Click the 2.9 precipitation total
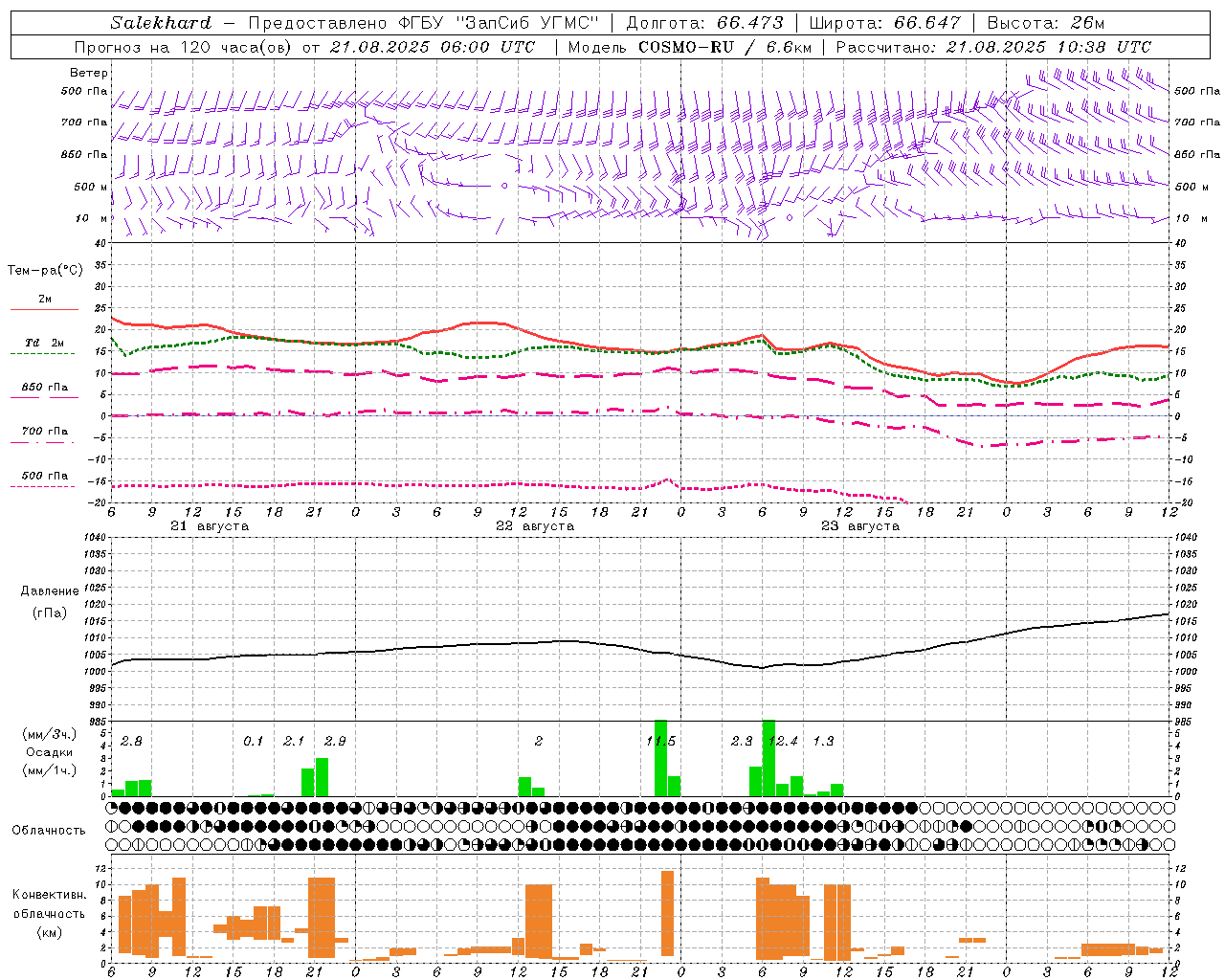 pos(335,741)
